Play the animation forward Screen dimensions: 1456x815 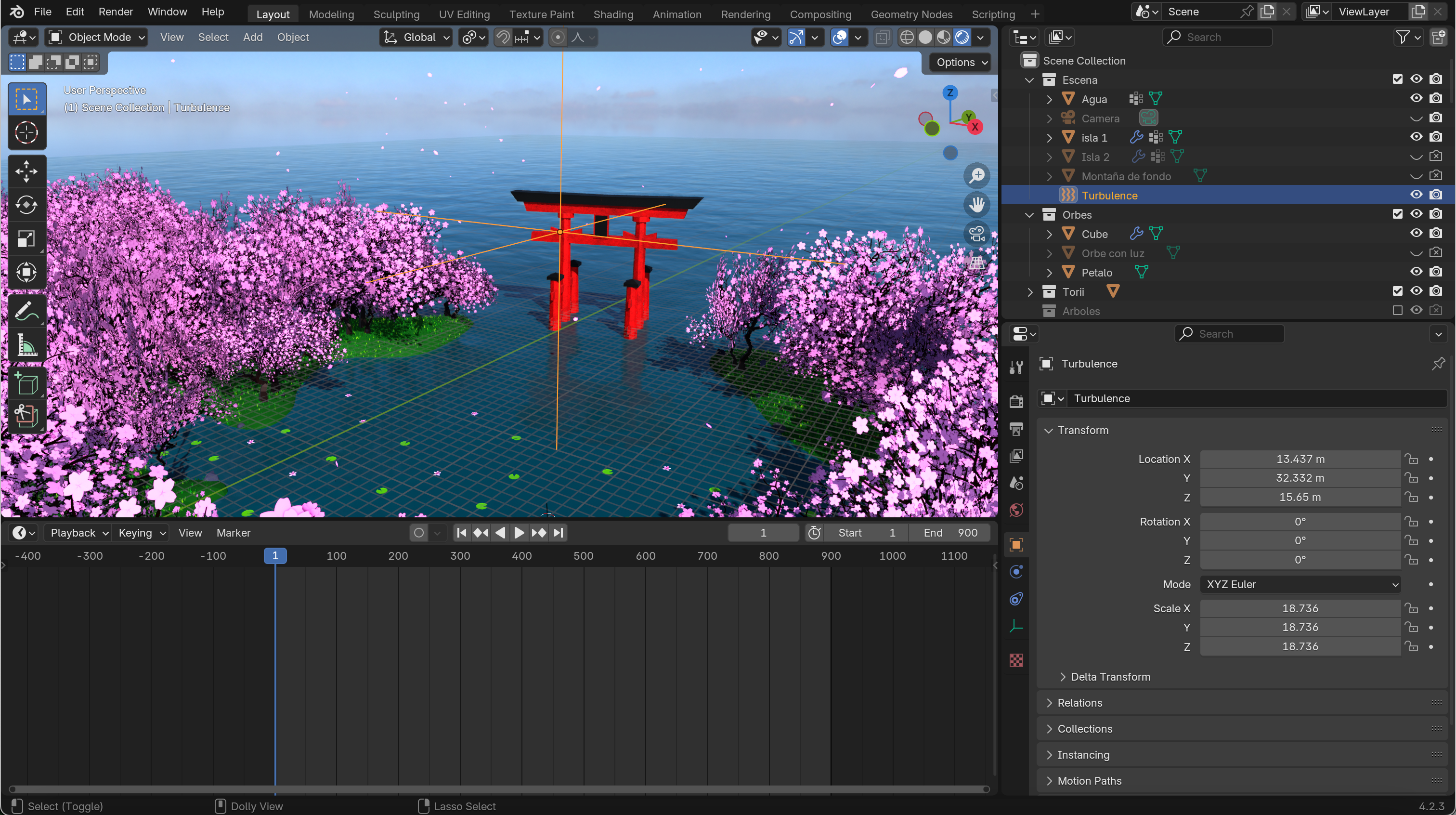[x=519, y=533]
